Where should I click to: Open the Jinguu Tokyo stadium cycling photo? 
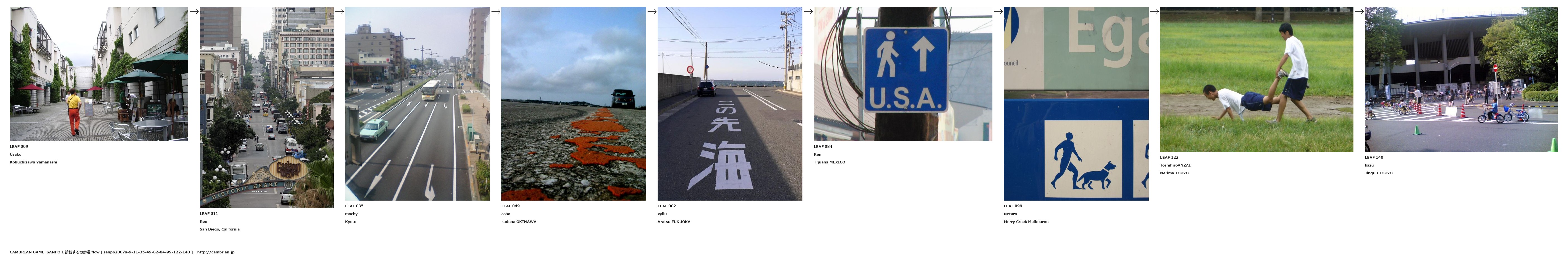(1461, 79)
